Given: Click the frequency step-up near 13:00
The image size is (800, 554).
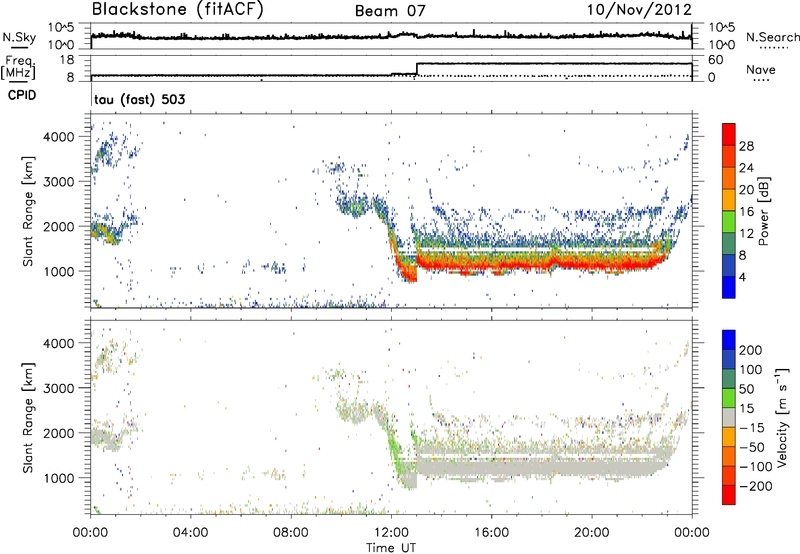Looking at the screenshot, I should [417, 69].
